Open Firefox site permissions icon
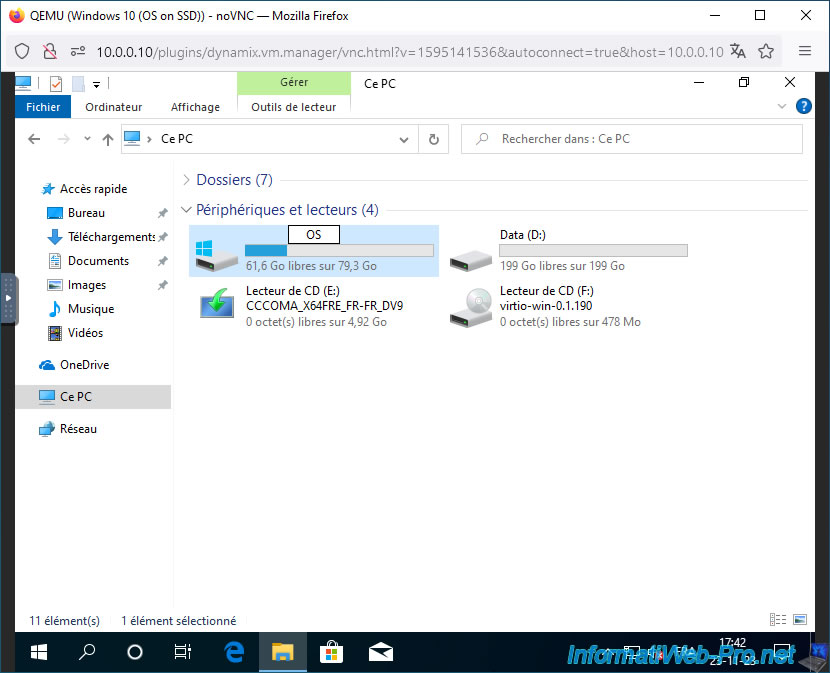Viewport: 830px width, 673px height. click(78, 51)
